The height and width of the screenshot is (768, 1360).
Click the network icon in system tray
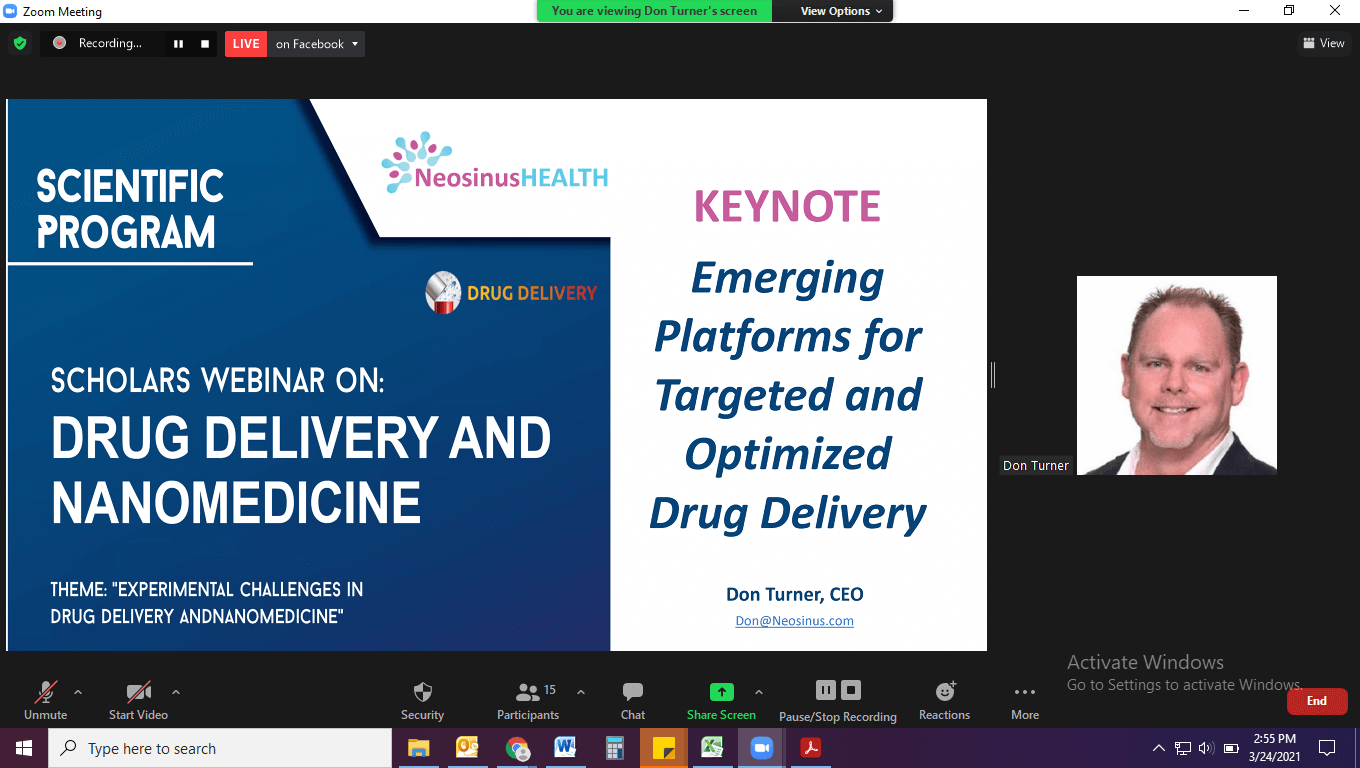[1183, 748]
